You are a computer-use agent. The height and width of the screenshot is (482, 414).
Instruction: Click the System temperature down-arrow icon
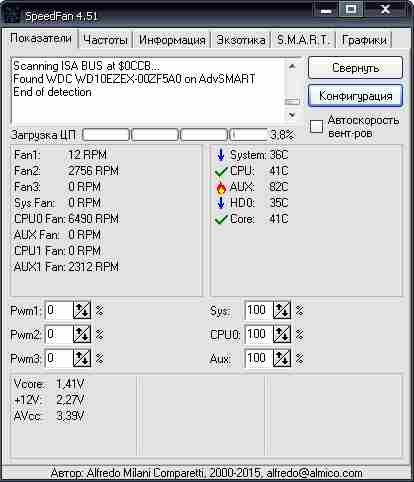tap(221, 155)
